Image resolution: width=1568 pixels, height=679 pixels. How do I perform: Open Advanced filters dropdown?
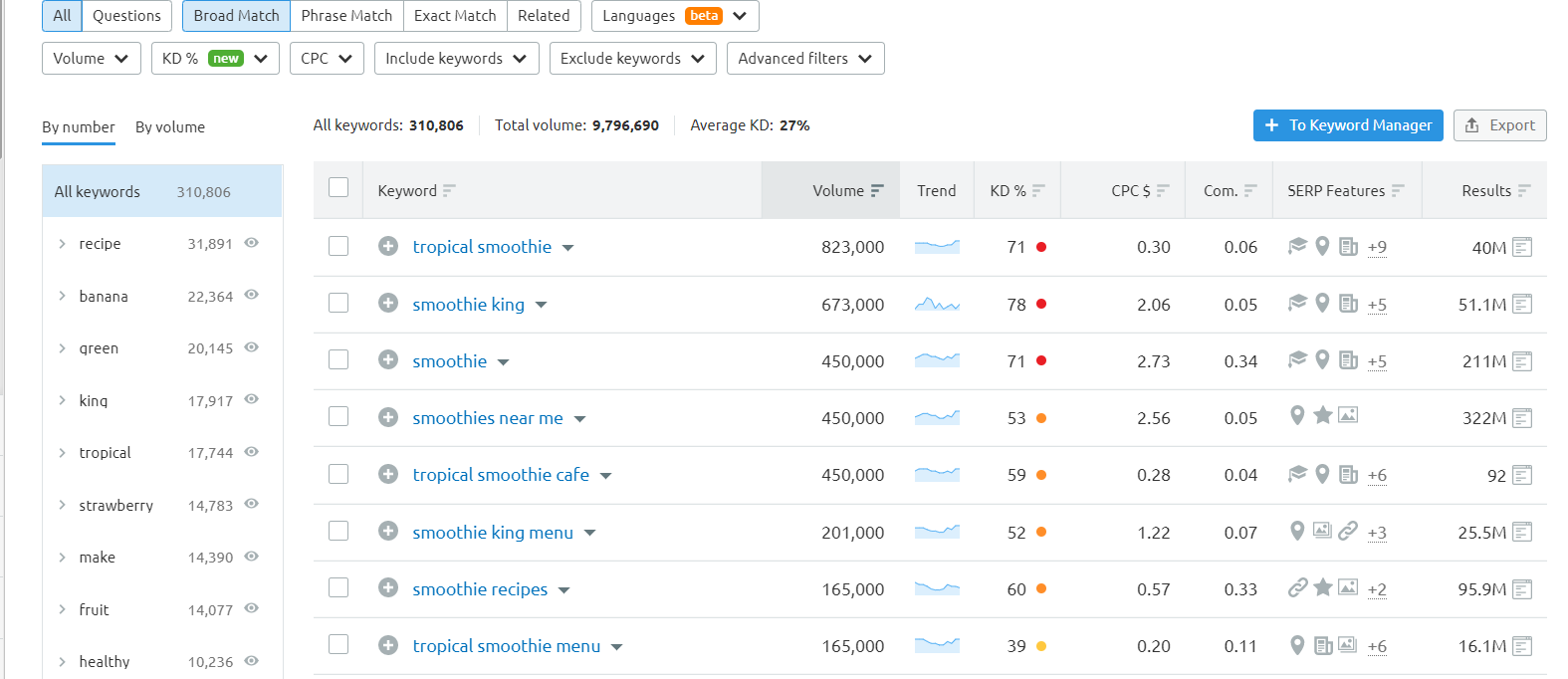click(x=805, y=58)
